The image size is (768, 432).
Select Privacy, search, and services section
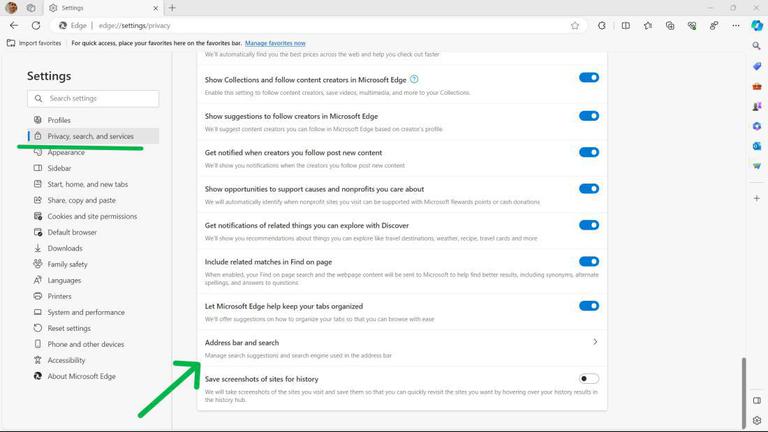tap(93, 136)
